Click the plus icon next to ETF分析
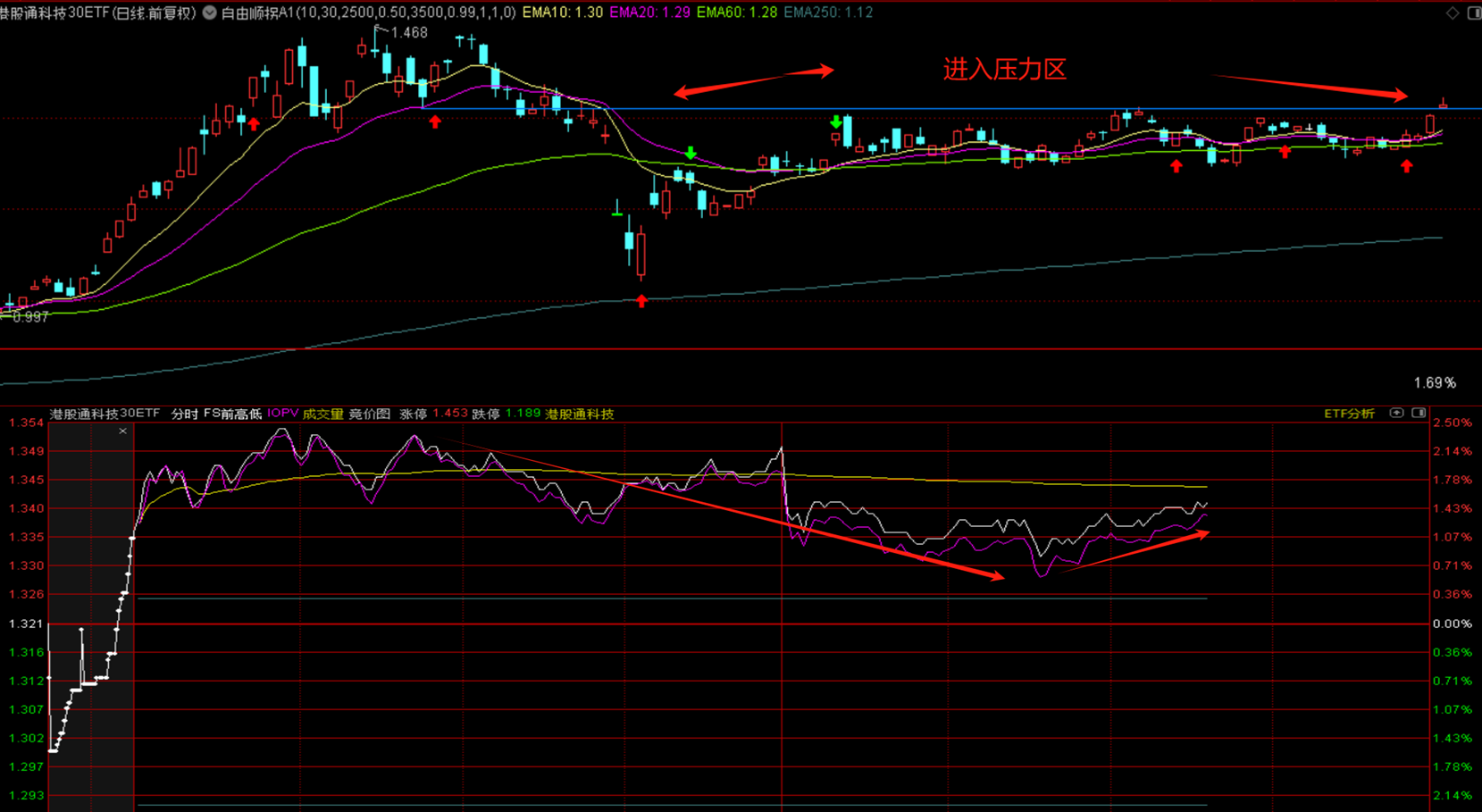This screenshot has width=1482, height=812. tap(1396, 413)
